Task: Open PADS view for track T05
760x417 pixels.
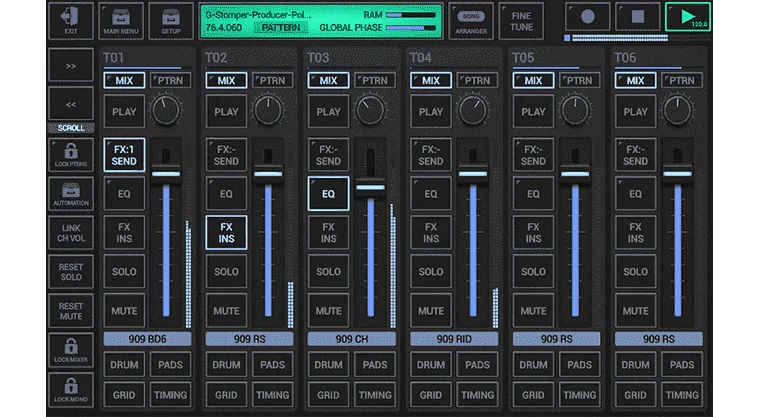Action: click(580, 365)
